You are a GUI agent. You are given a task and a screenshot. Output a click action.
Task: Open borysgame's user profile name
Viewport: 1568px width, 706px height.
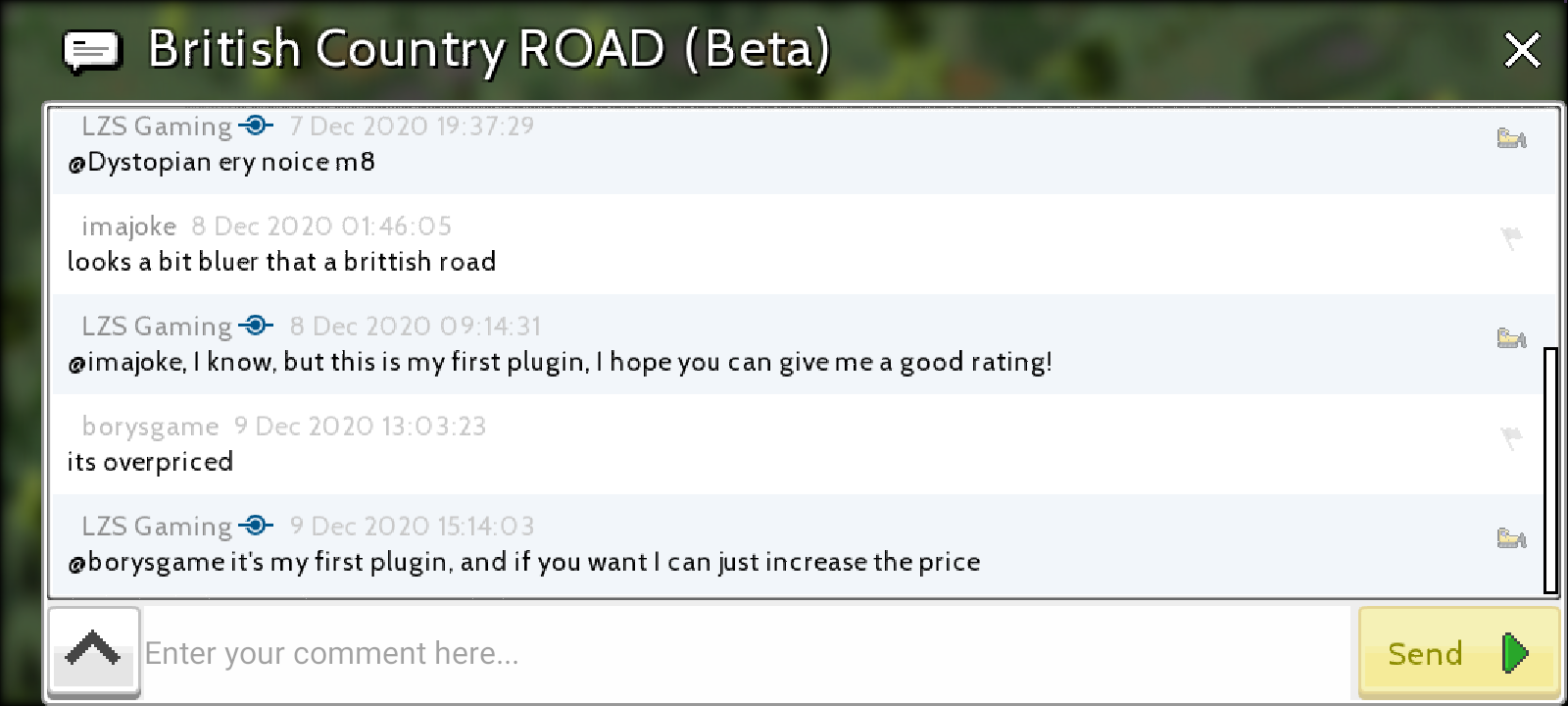[x=150, y=427]
